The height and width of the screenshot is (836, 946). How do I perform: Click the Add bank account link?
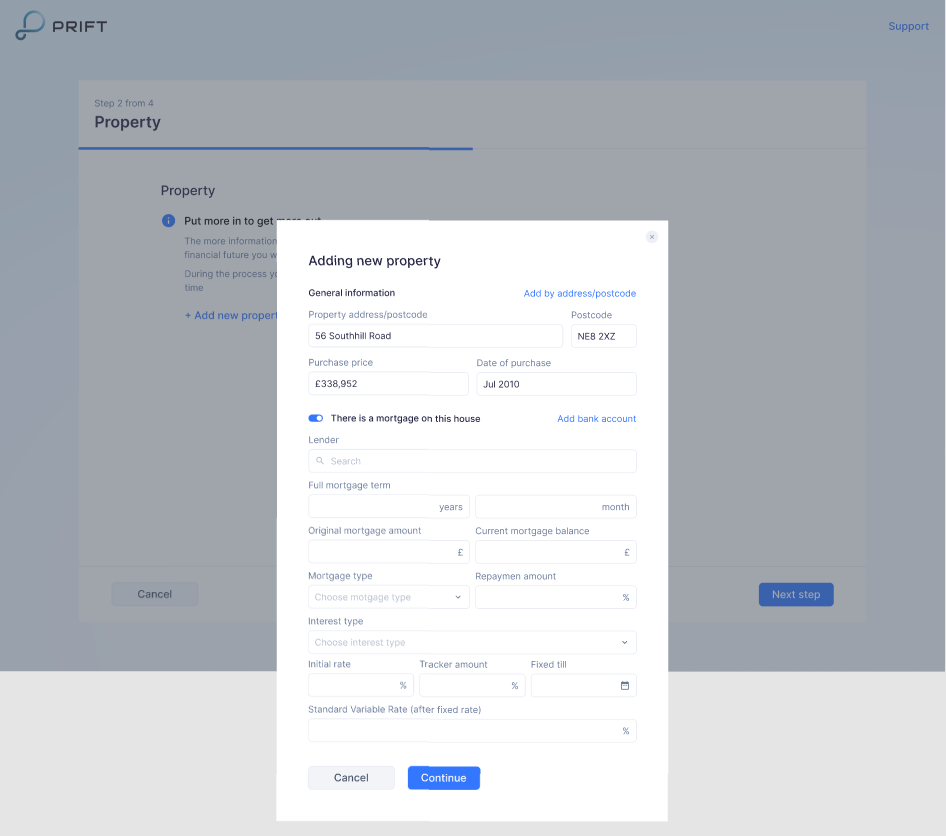coord(596,419)
